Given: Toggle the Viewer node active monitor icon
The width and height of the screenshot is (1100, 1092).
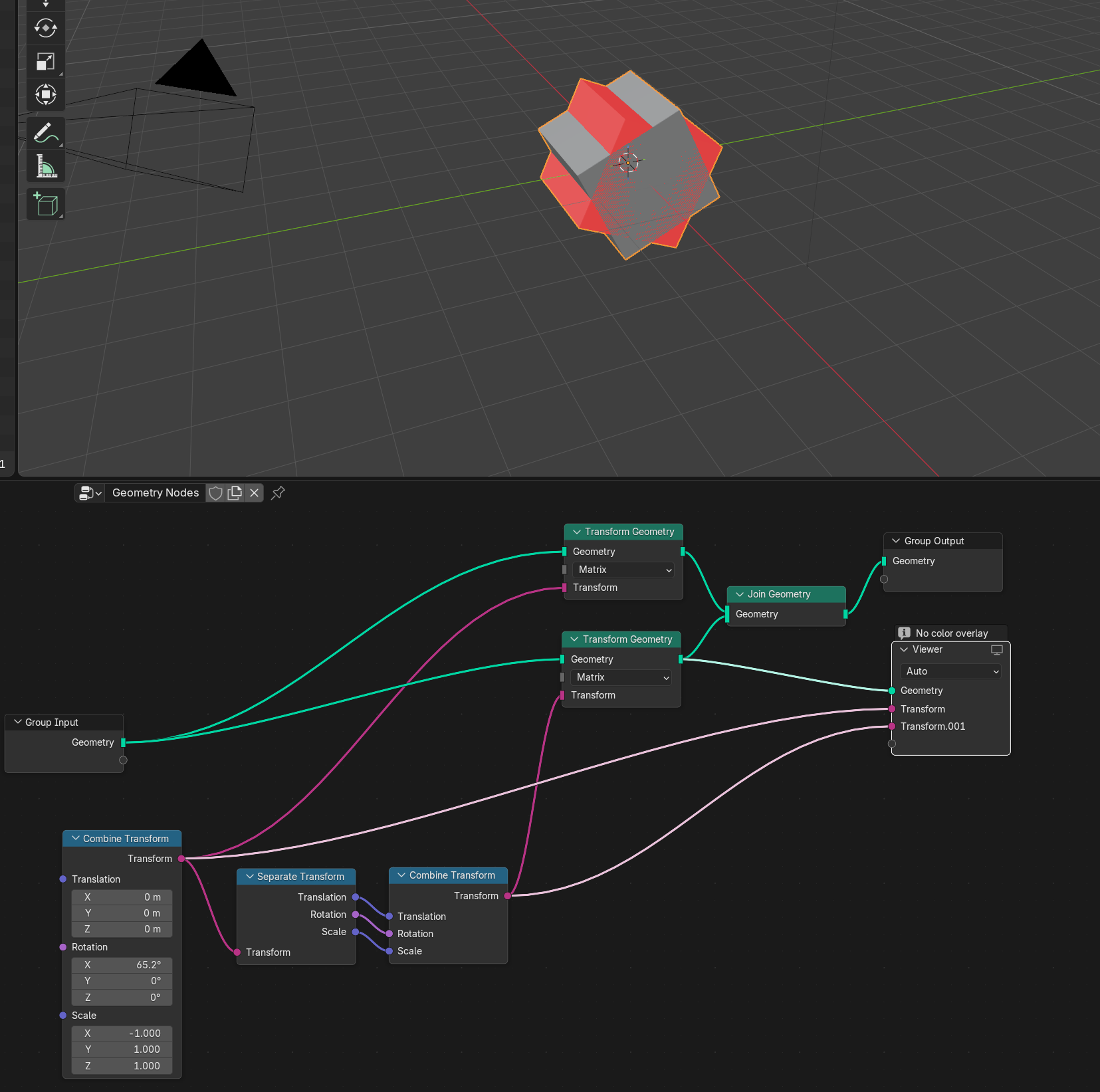Looking at the screenshot, I should (996, 650).
